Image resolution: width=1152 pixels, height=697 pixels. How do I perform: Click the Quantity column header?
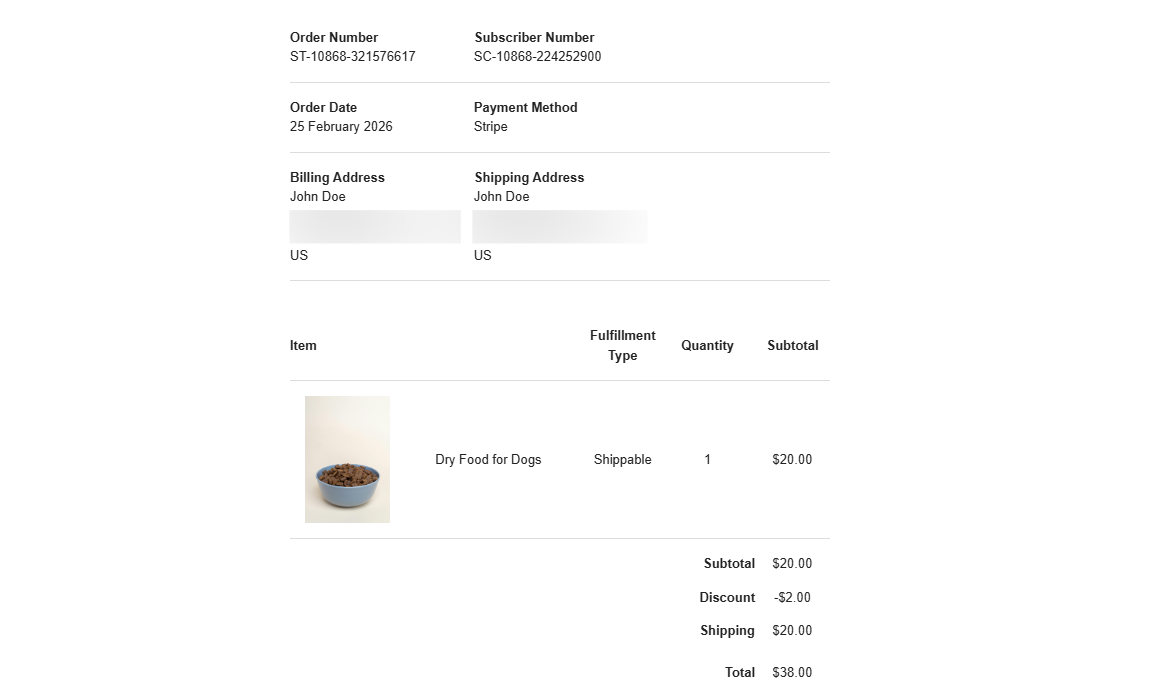707,345
